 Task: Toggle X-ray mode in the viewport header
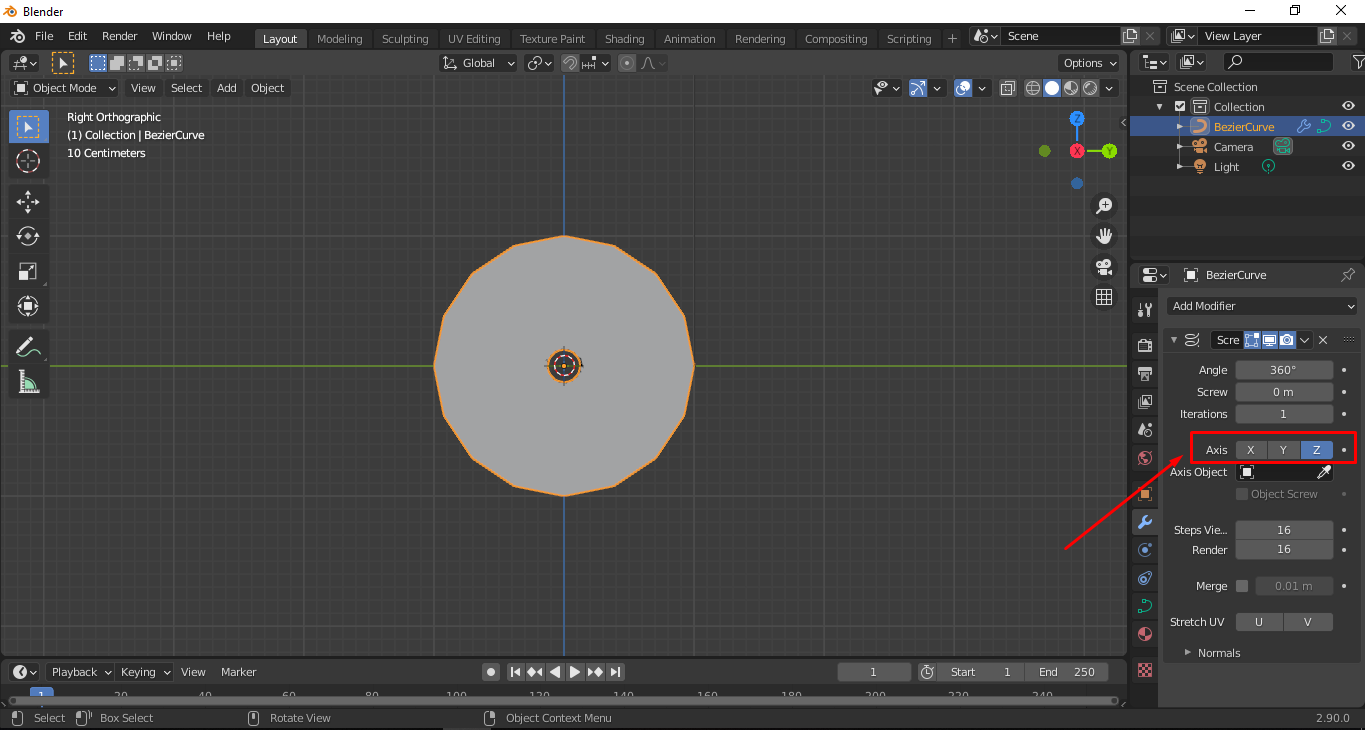1007,88
